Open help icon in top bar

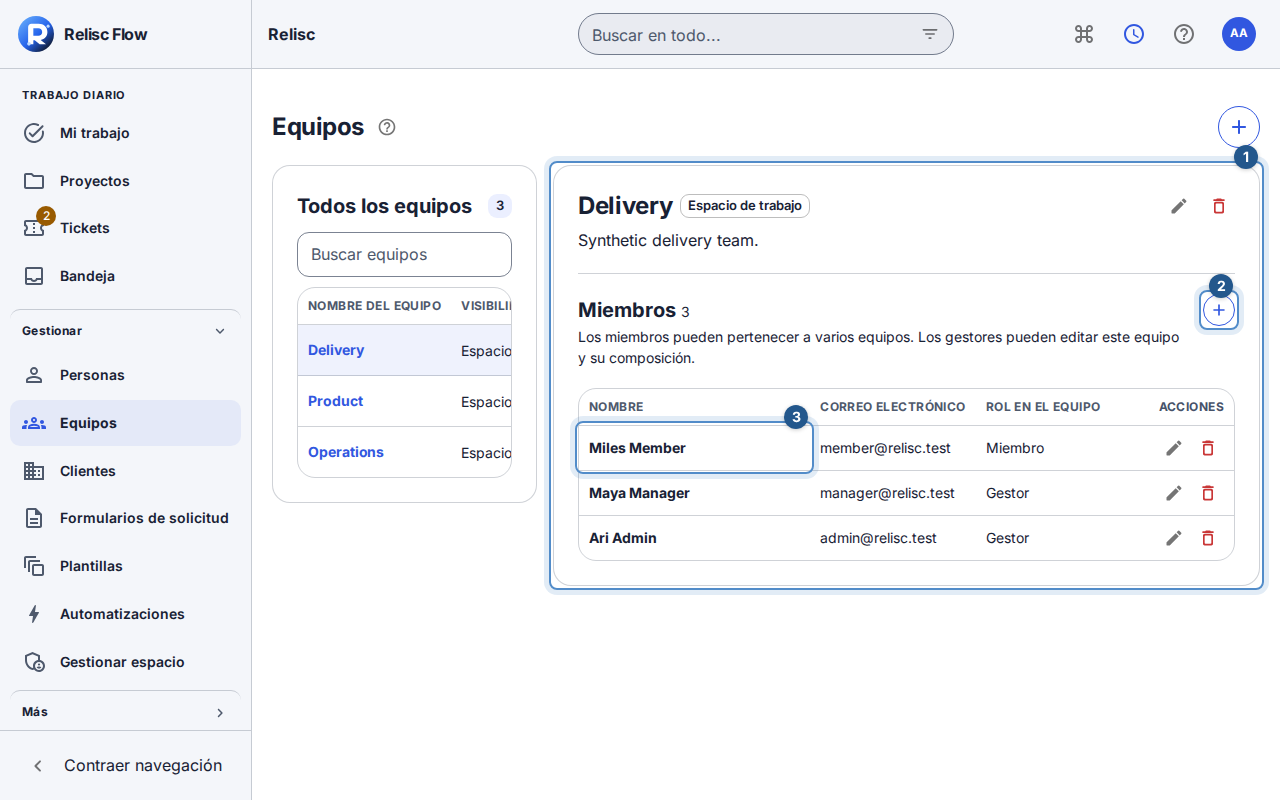click(1184, 34)
